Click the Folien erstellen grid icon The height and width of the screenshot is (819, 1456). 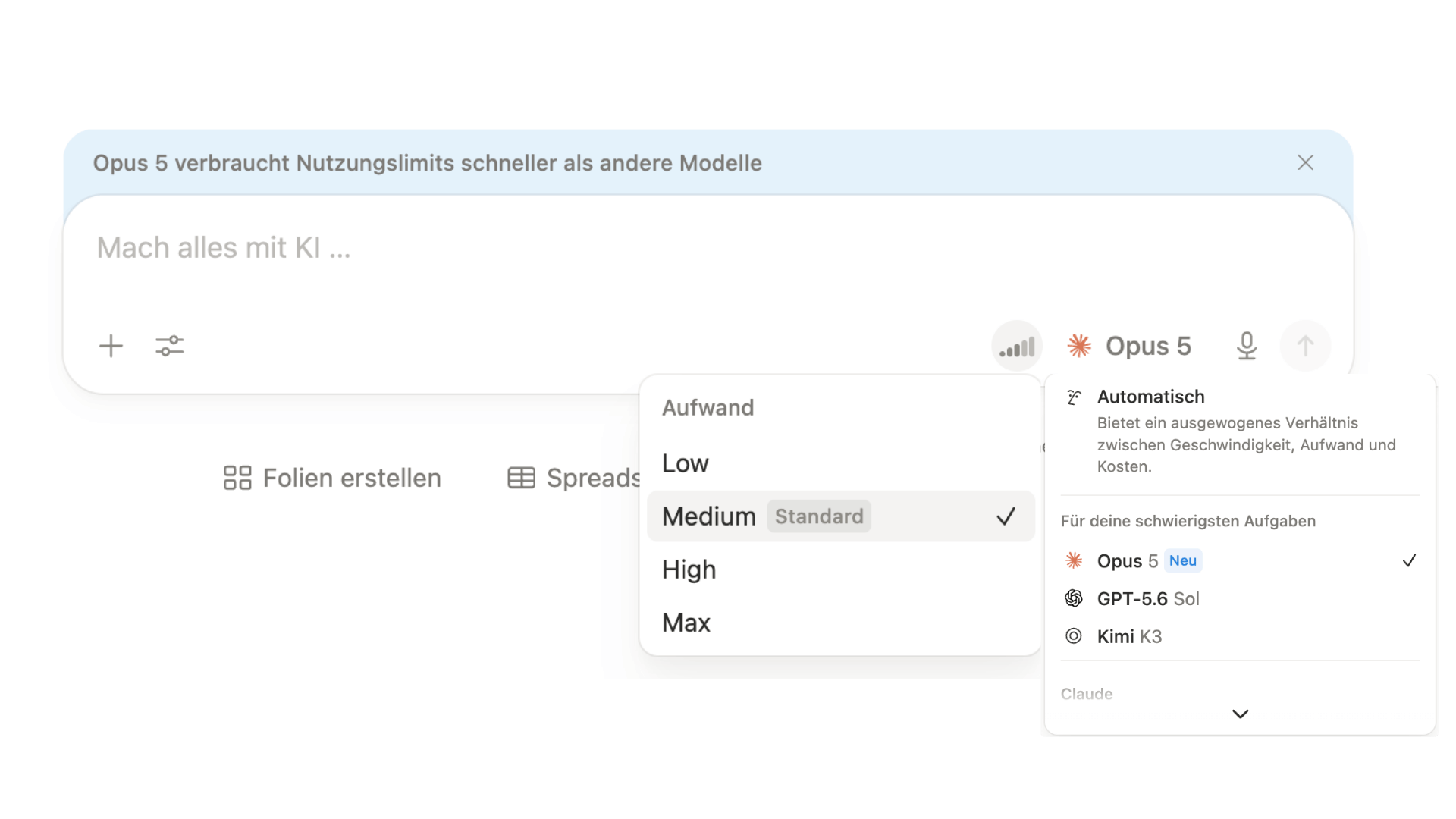(237, 478)
